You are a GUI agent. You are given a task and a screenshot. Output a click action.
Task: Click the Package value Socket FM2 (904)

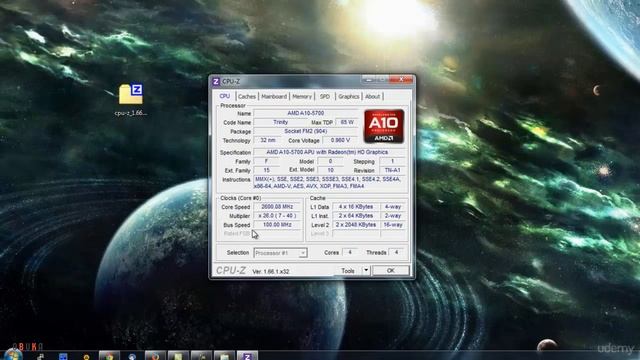(x=306, y=131)
